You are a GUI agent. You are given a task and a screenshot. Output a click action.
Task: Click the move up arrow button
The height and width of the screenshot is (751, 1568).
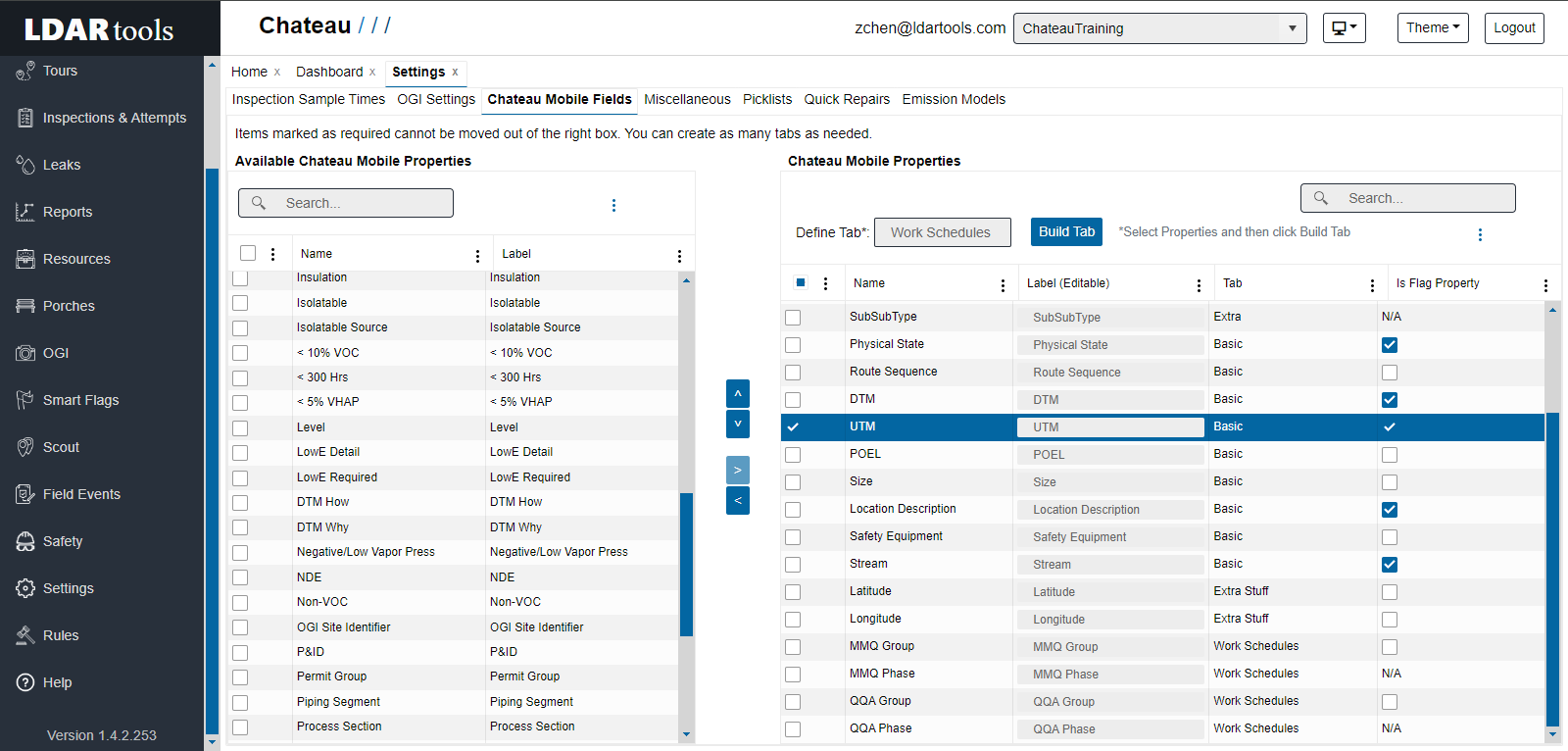tap(738, 393)
